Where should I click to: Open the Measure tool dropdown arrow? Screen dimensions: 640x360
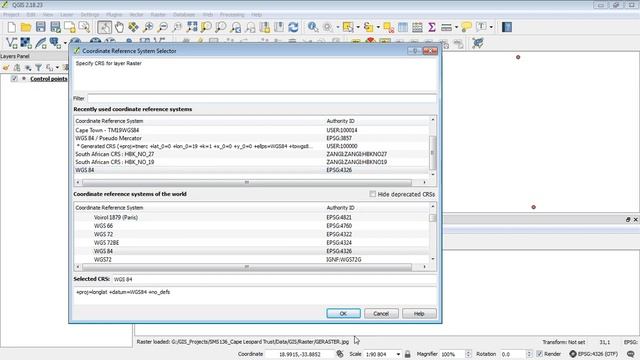pyautogui.click(x=456, y=27)
